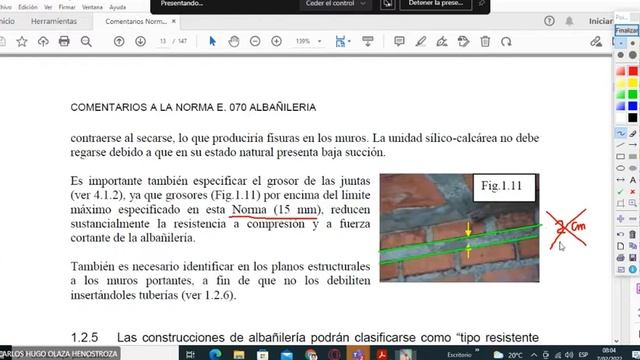Open File Explorer from the taskbar

[x=239, y=354]
